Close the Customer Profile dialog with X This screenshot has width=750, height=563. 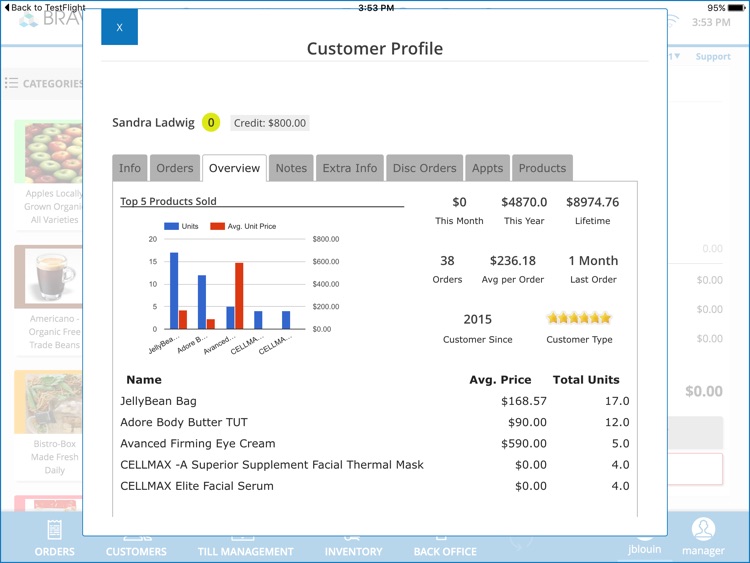(119, 28)
